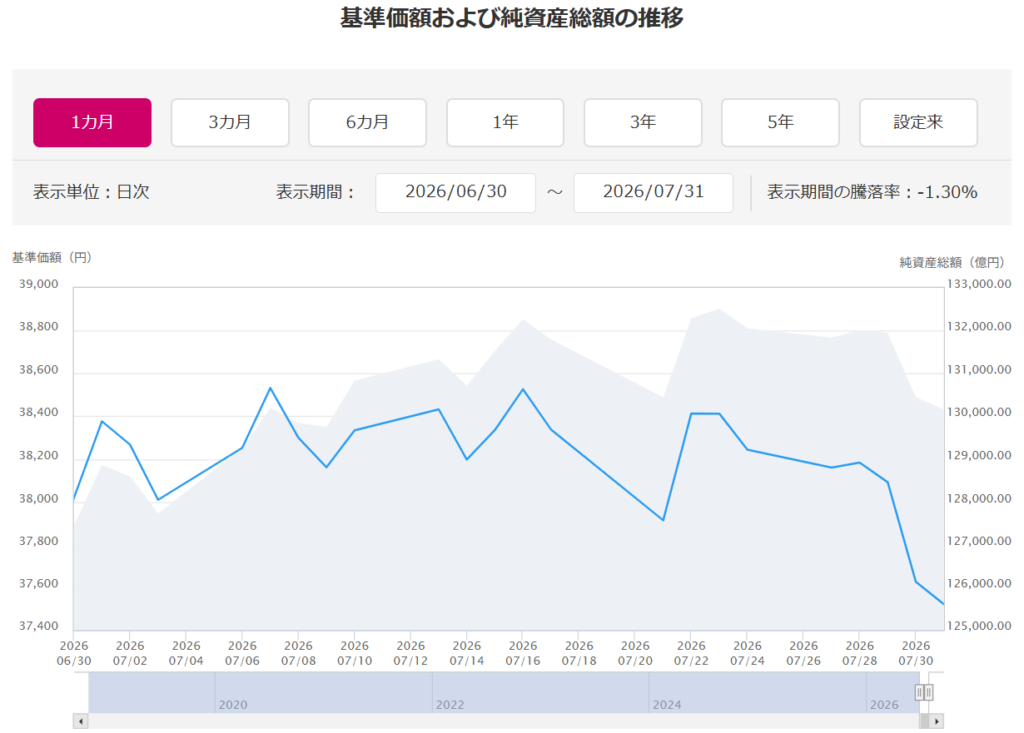Click the 2026 07/22 x-axis label
The width and height of the screenshot is (1024, 733).
click(691, 653)
